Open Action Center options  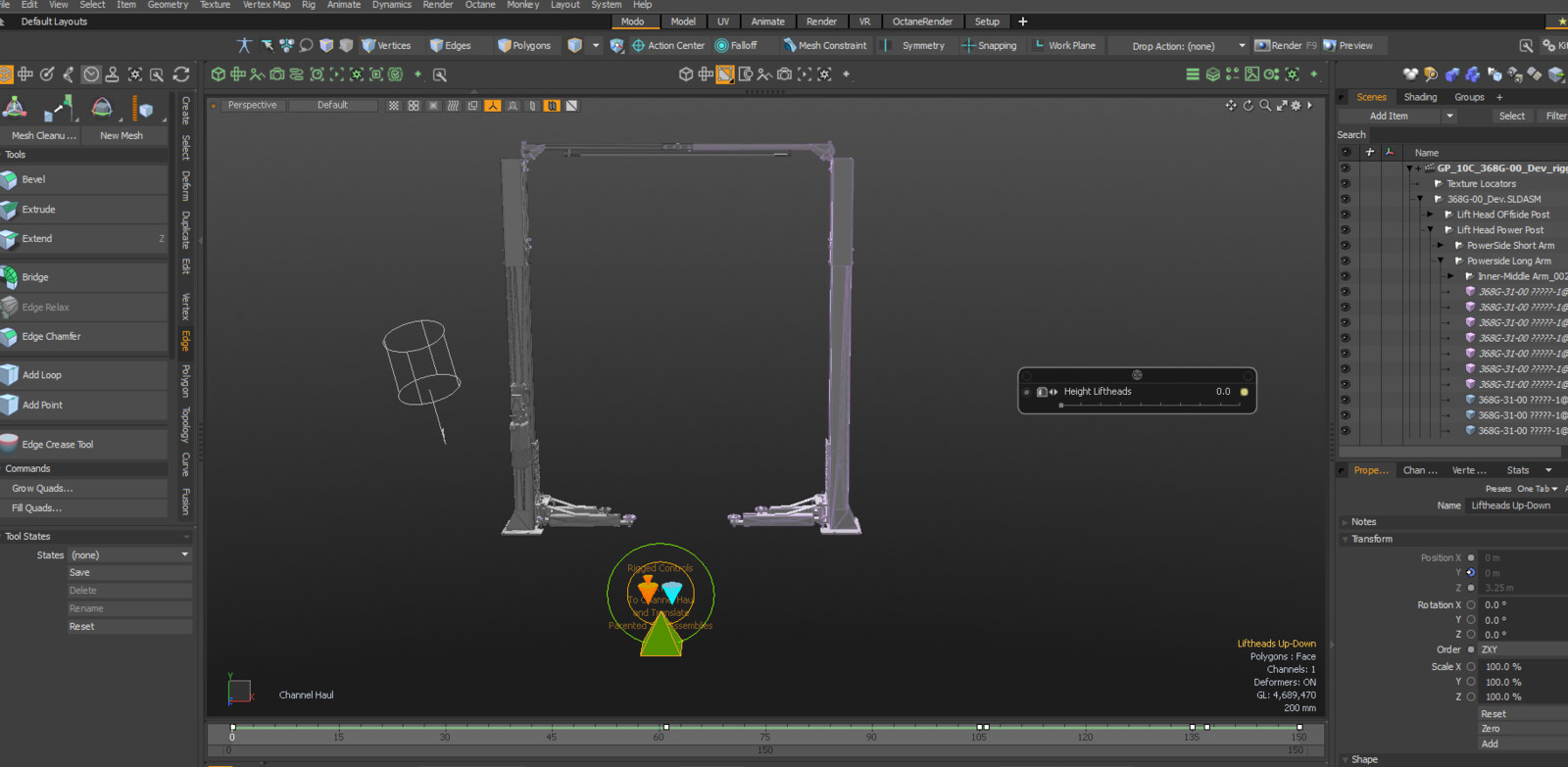tap(668, 45)
